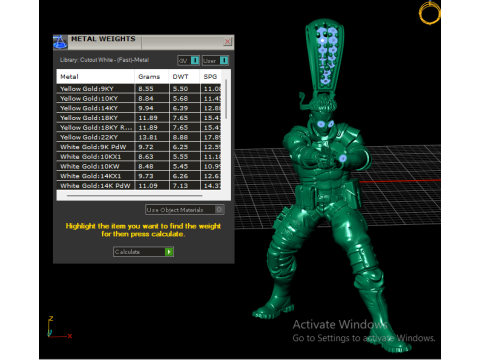Select Yellow Gold:9KY row
Image resolution: width=480 pixels, height=360 pixels.
[139, 89]
